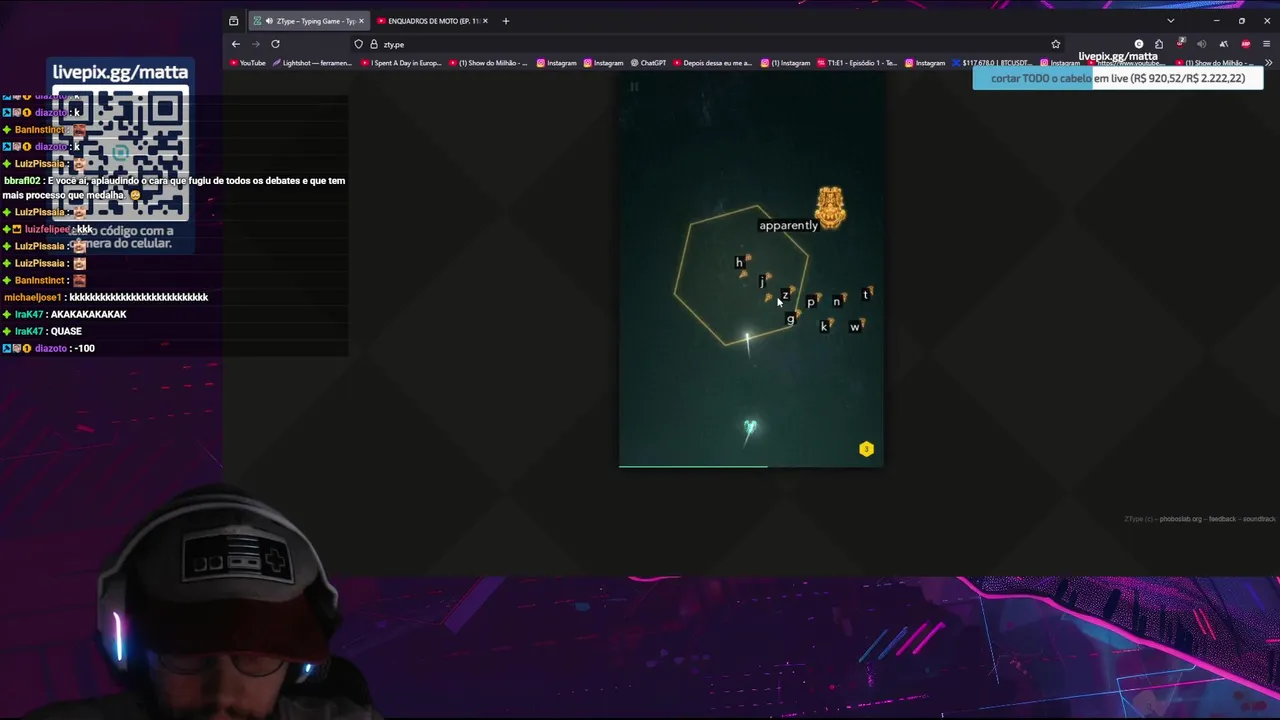The width and height of the screenshot is (1280, 720).
Task: Open the phoboslab.org footer link
Action: coord(1181,519)
